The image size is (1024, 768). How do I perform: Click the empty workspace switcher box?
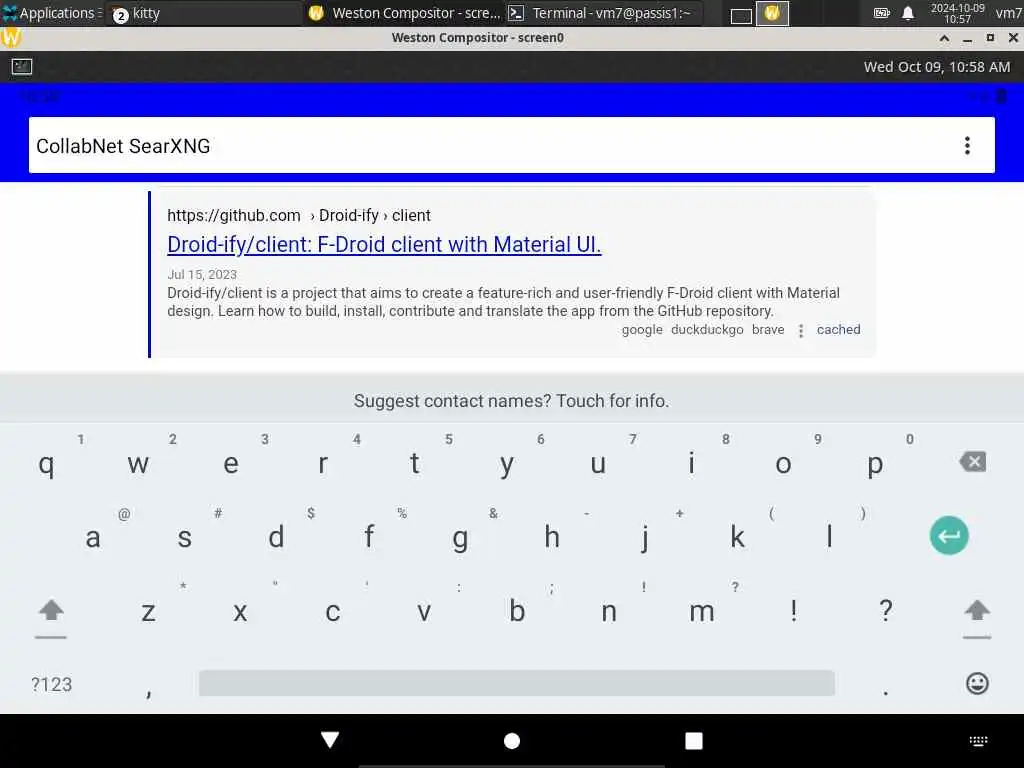[x=741, y=15]
